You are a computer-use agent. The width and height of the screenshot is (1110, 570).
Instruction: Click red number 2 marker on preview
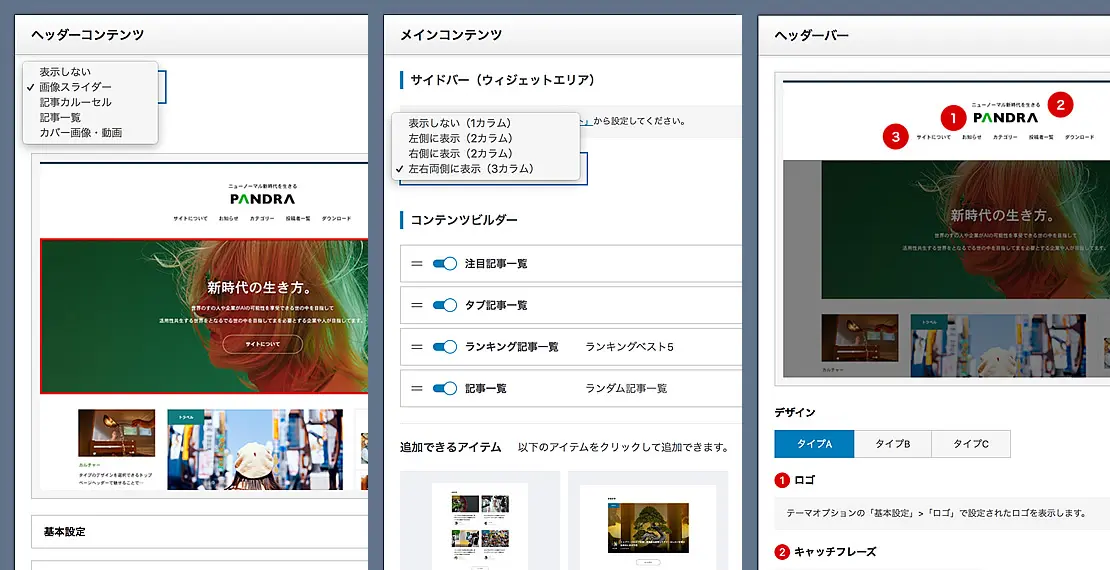(x=1061, y=103)
